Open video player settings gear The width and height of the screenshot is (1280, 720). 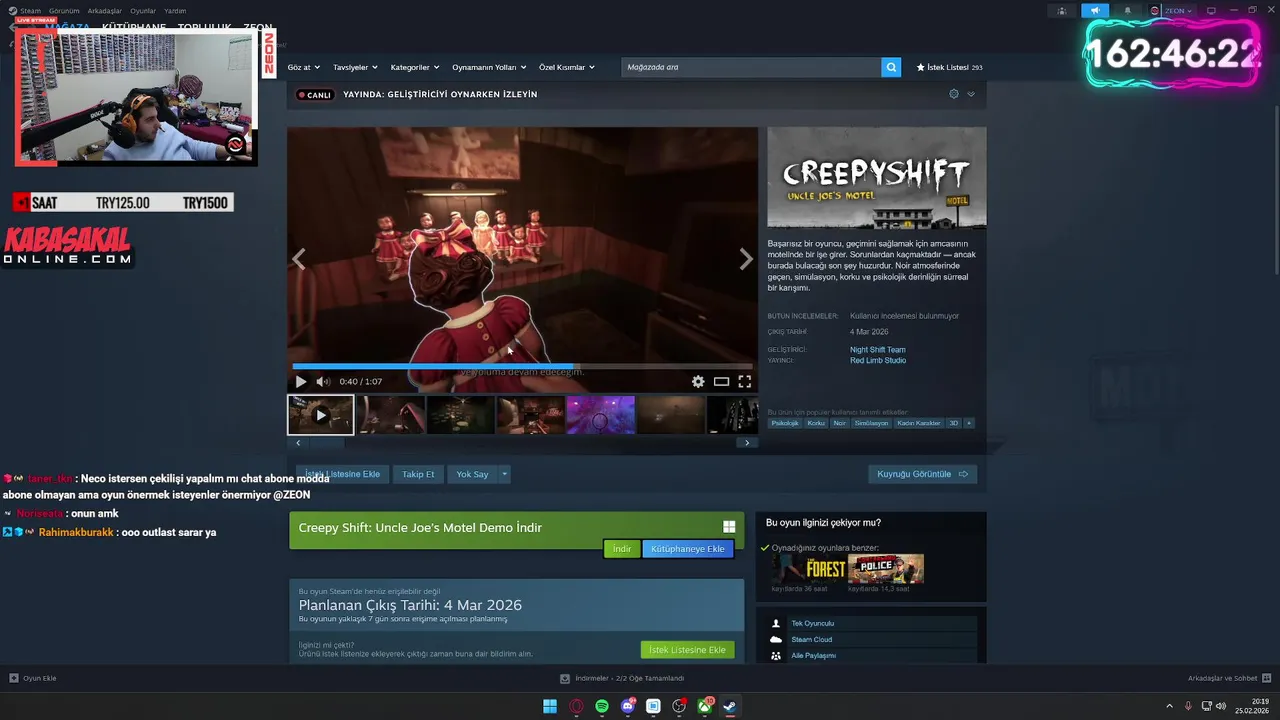tap(698, 381)
